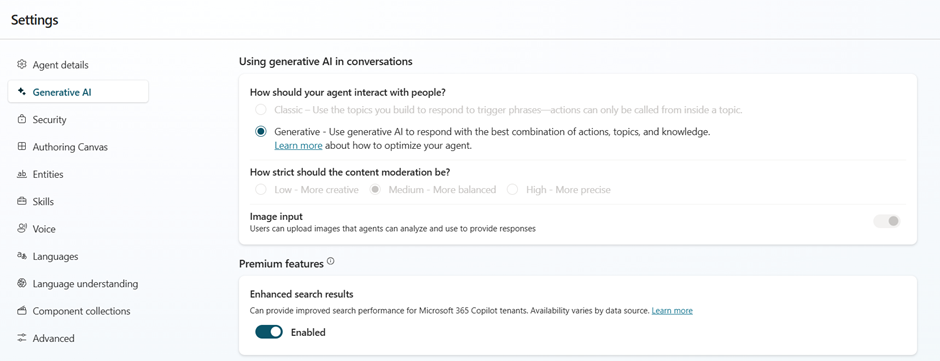The height and width of the screenshot is (361, 940).
Task: Open Agent details gear icon
Action: pos(22,64)
